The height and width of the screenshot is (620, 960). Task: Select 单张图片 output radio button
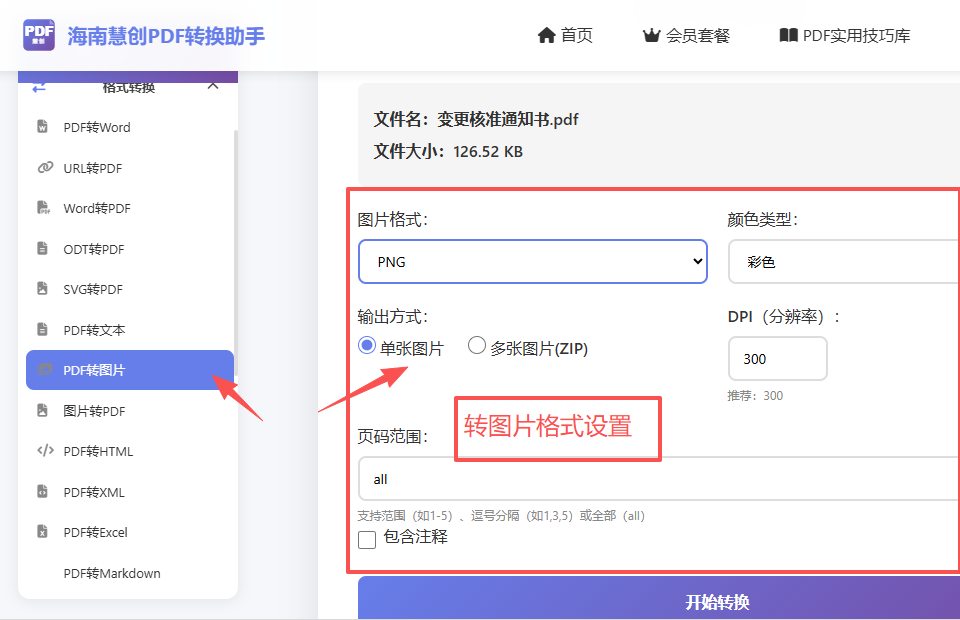367,345
